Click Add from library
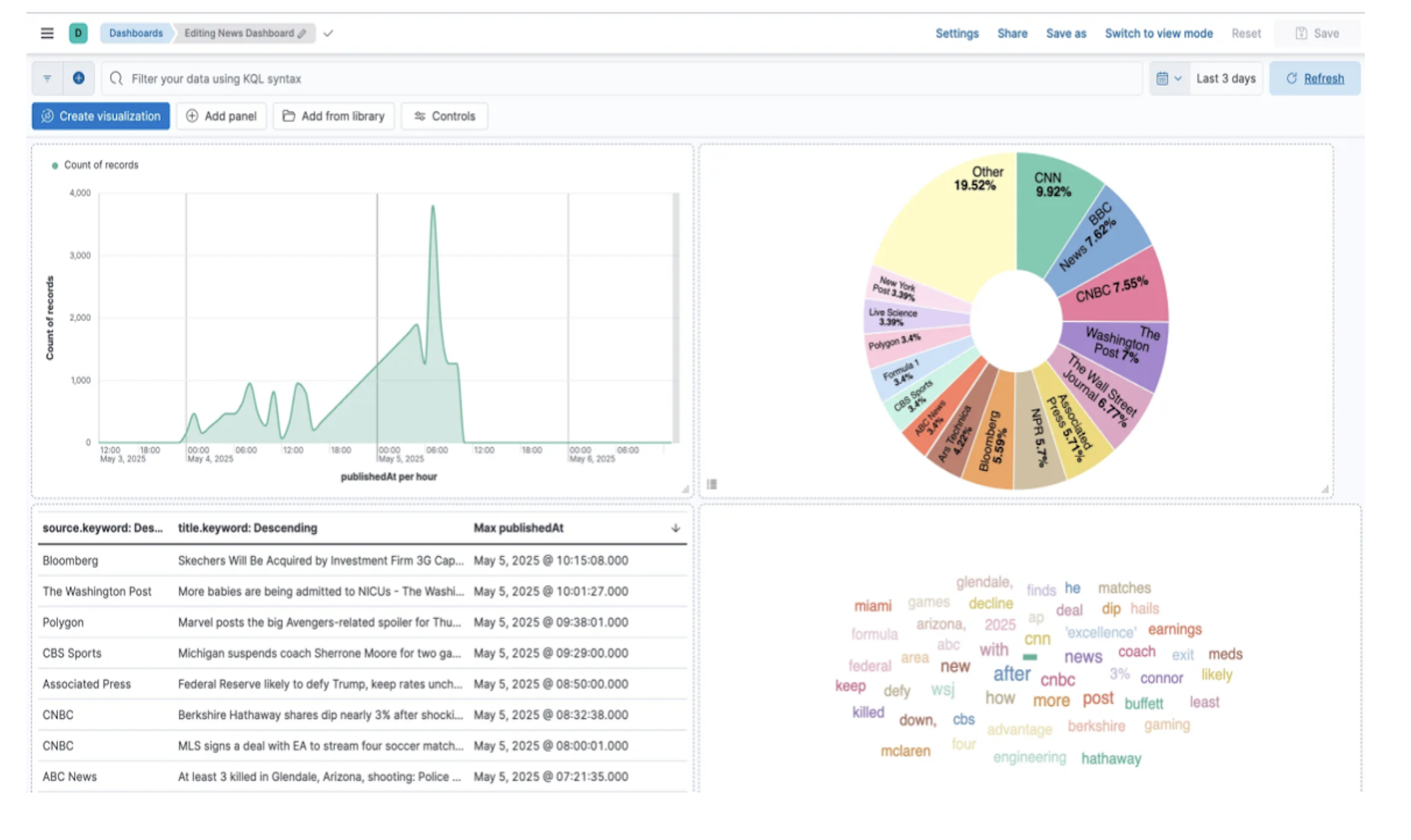This screenshot has height=840, width=1411. tap(333, 116)
